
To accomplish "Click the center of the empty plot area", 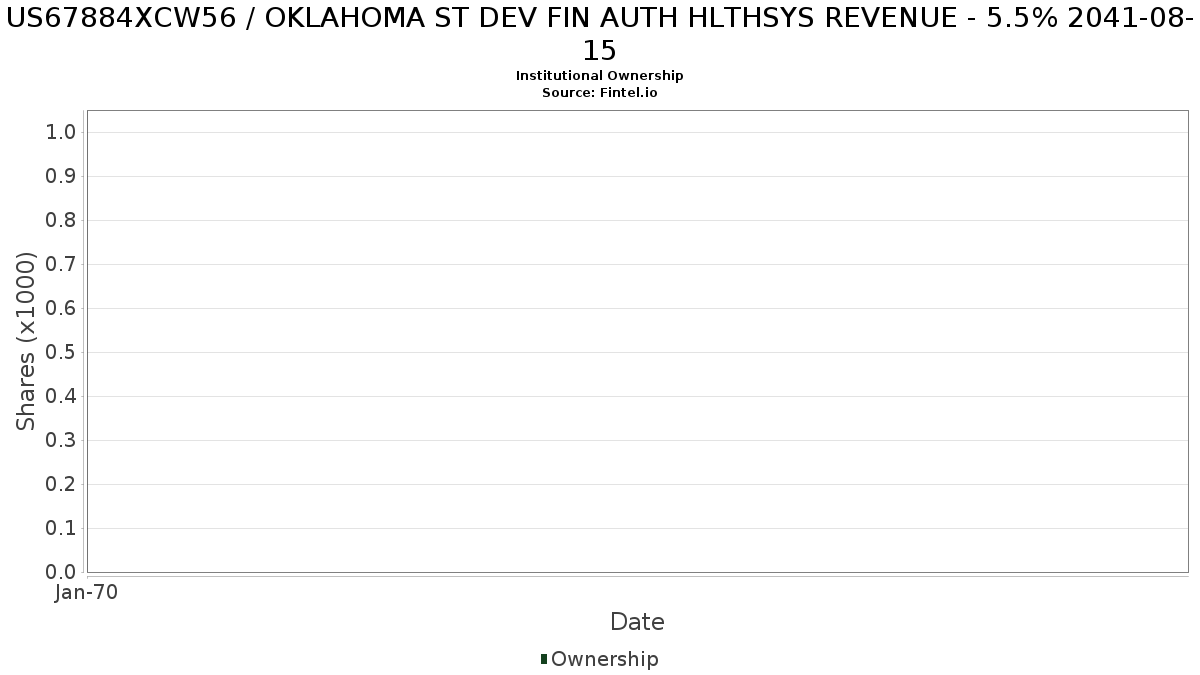I will [637, 341].
